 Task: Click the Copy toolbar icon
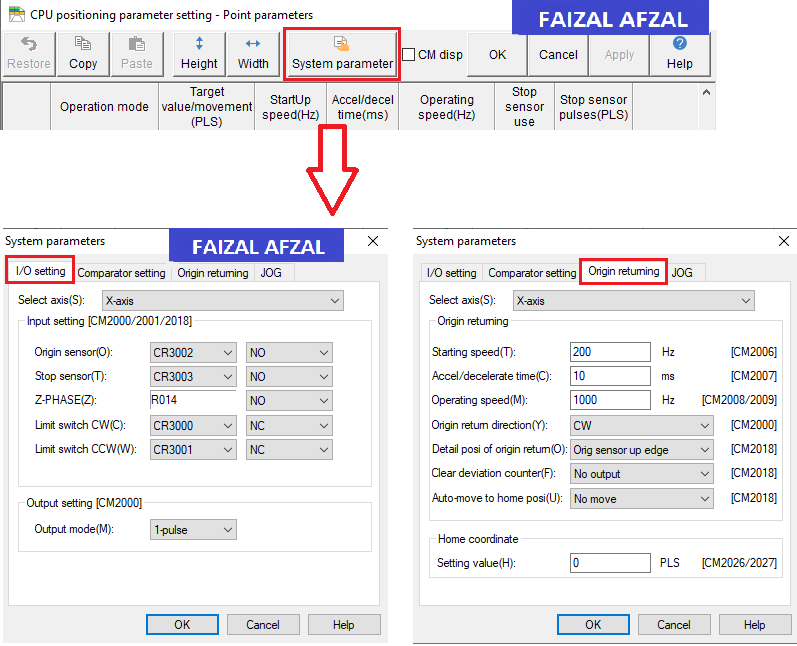(x=83, y=54)
